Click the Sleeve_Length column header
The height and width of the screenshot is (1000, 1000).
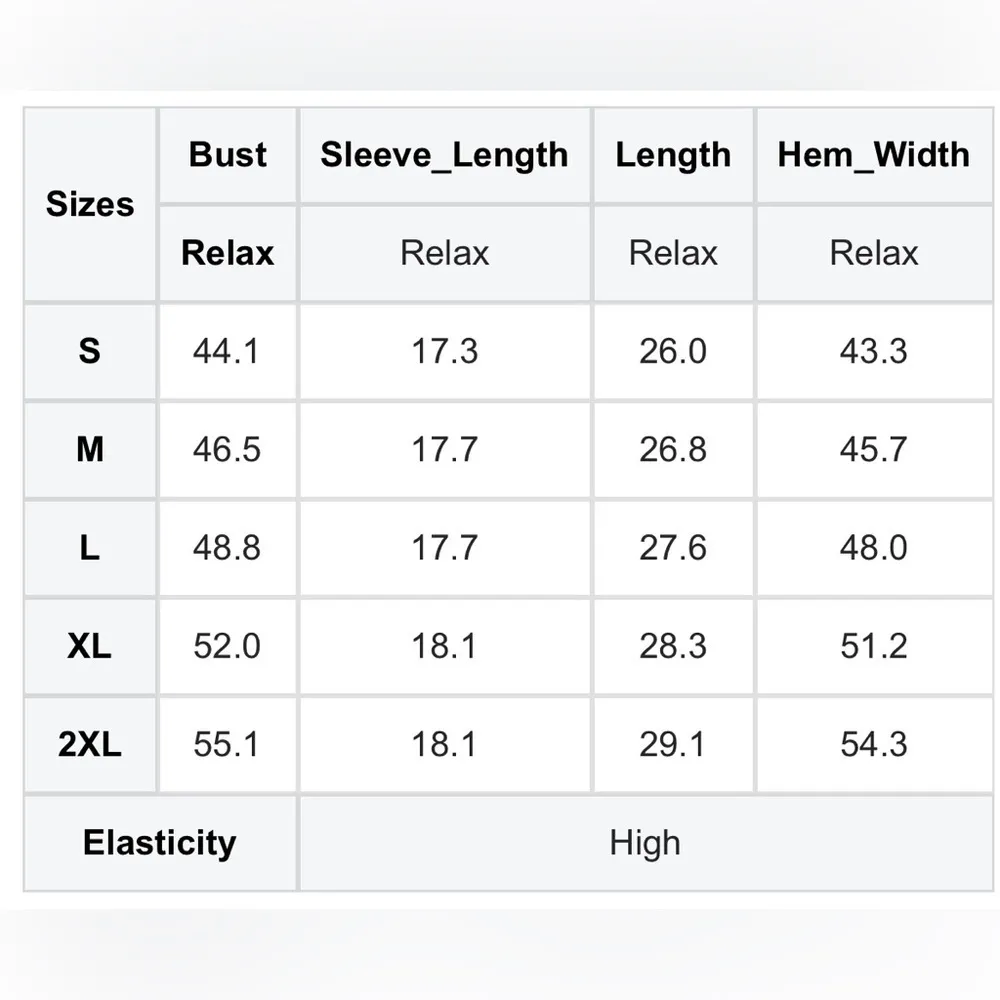tap(444, 155)
